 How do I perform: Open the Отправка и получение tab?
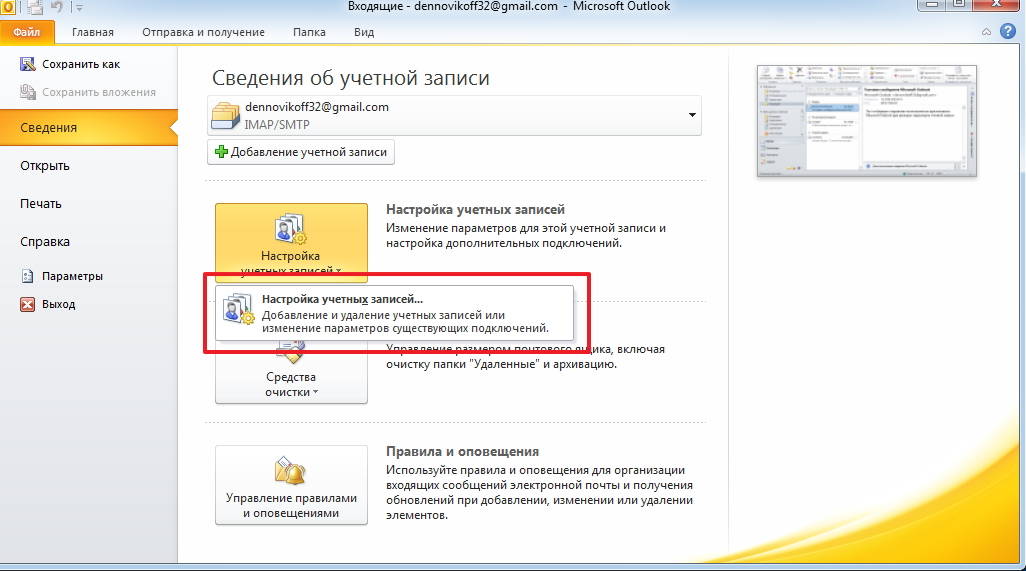pos(203,32)
